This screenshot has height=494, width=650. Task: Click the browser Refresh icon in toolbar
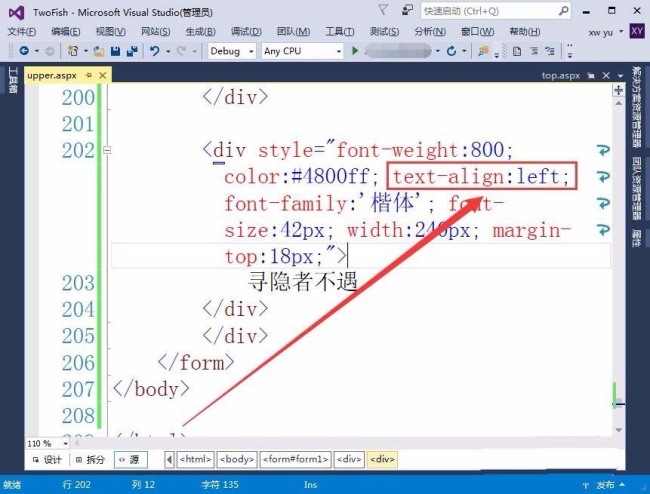tap(451, 51)
